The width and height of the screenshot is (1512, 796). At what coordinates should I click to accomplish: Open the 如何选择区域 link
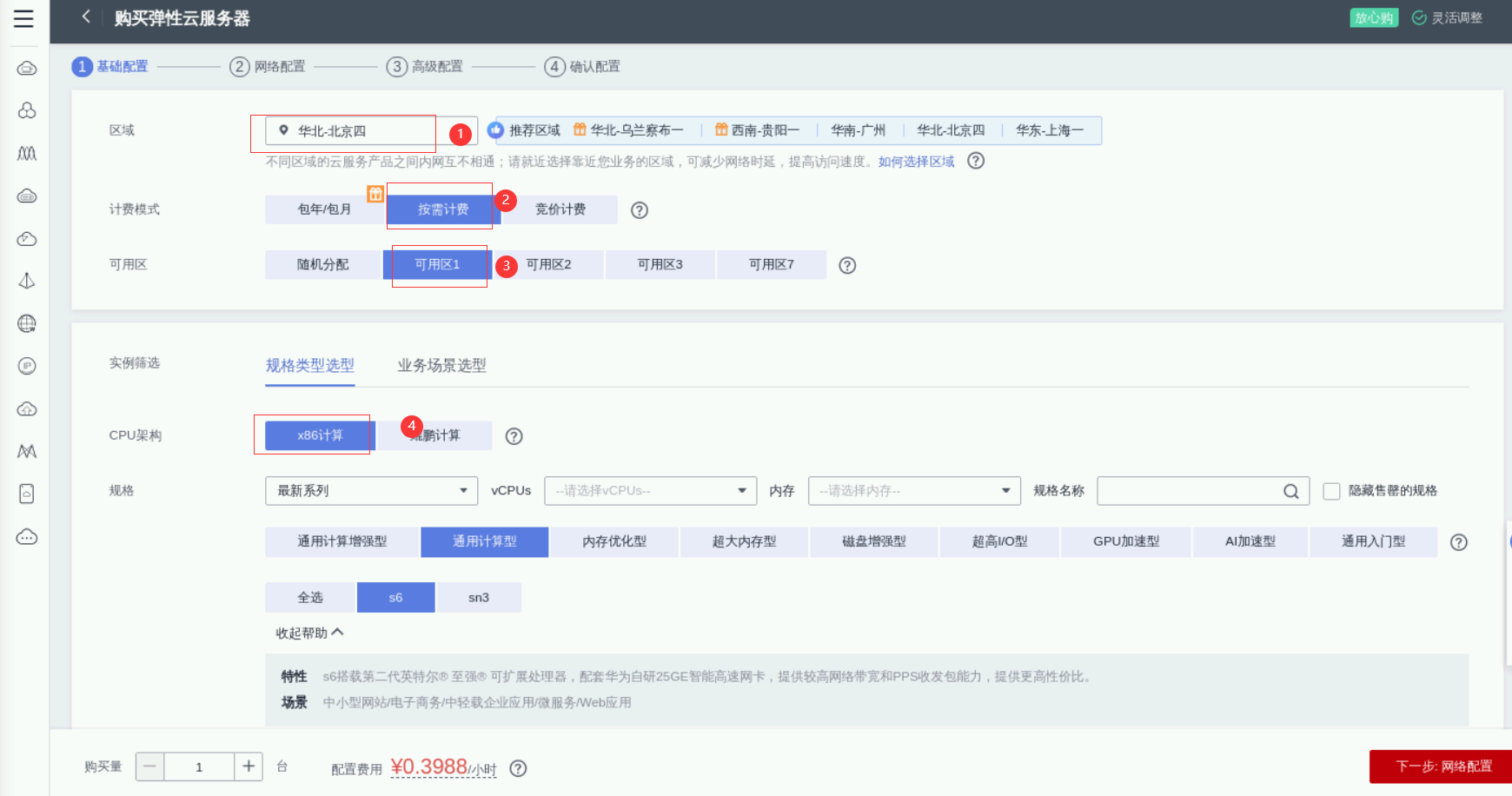coord(916,162)
